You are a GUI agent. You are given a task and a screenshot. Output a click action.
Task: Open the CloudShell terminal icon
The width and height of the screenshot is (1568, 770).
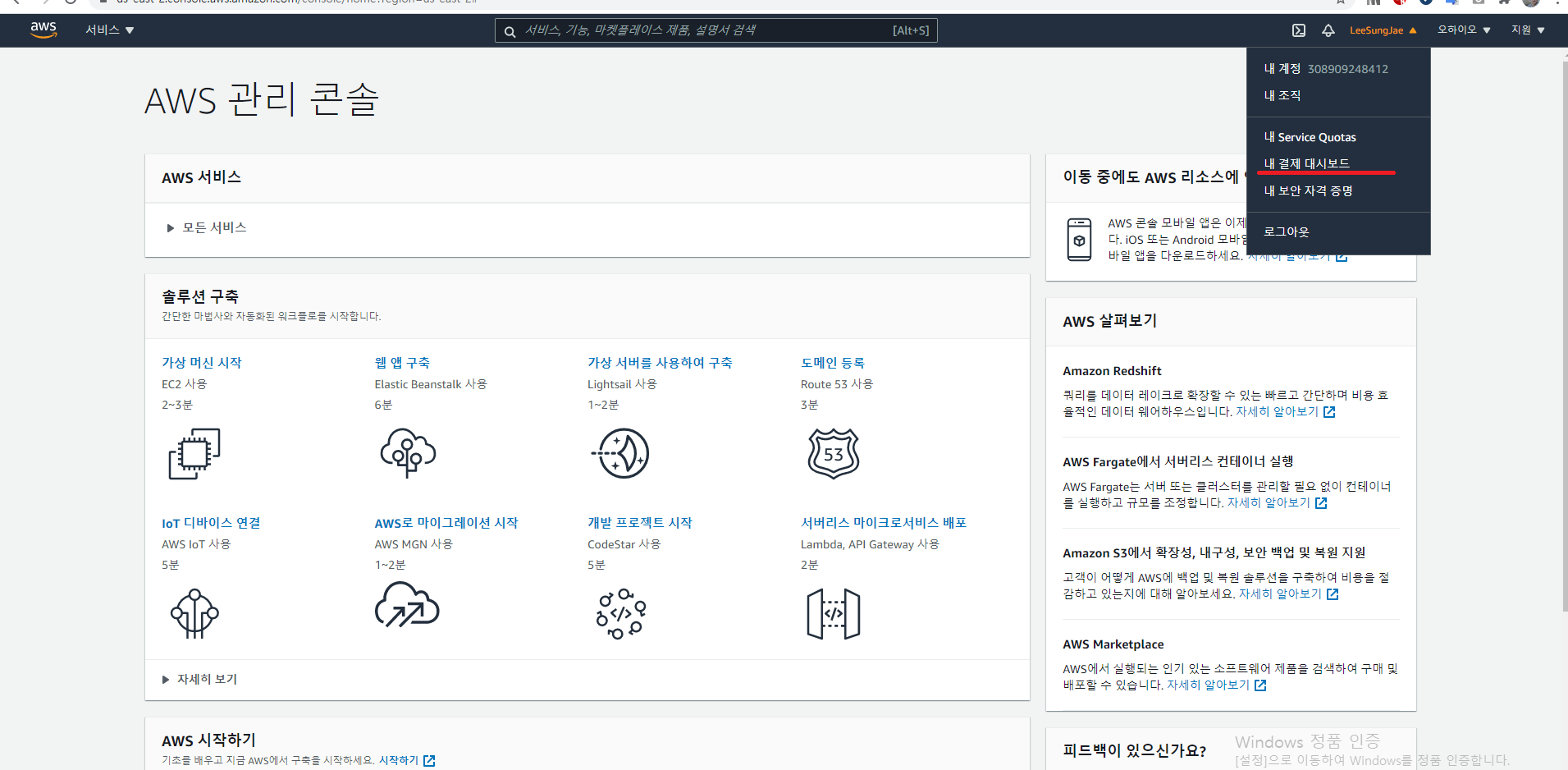[x=1299, y=30]
